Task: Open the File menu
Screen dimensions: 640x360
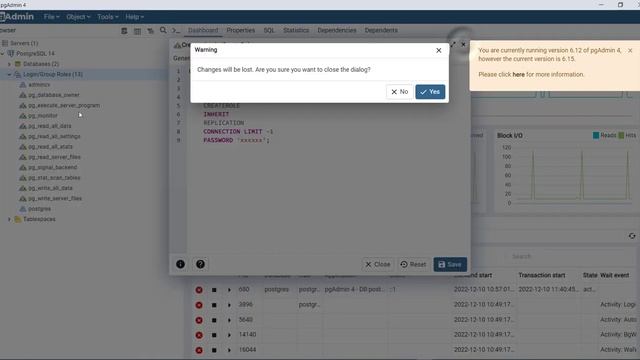Action: coord(51,17)
